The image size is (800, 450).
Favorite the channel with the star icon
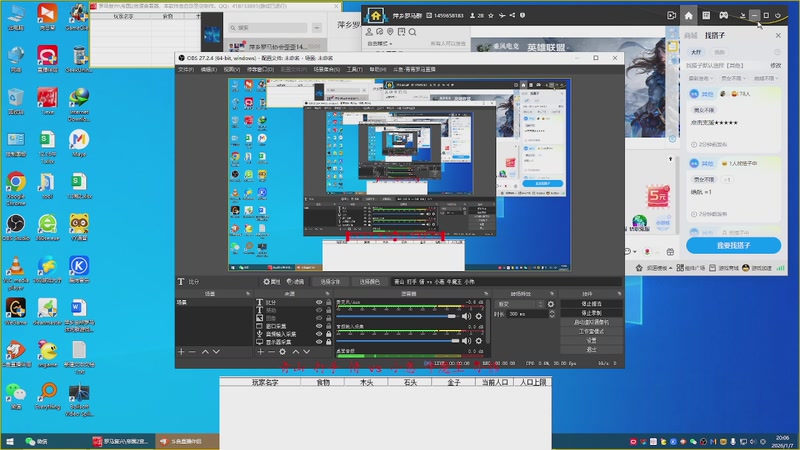491,15
